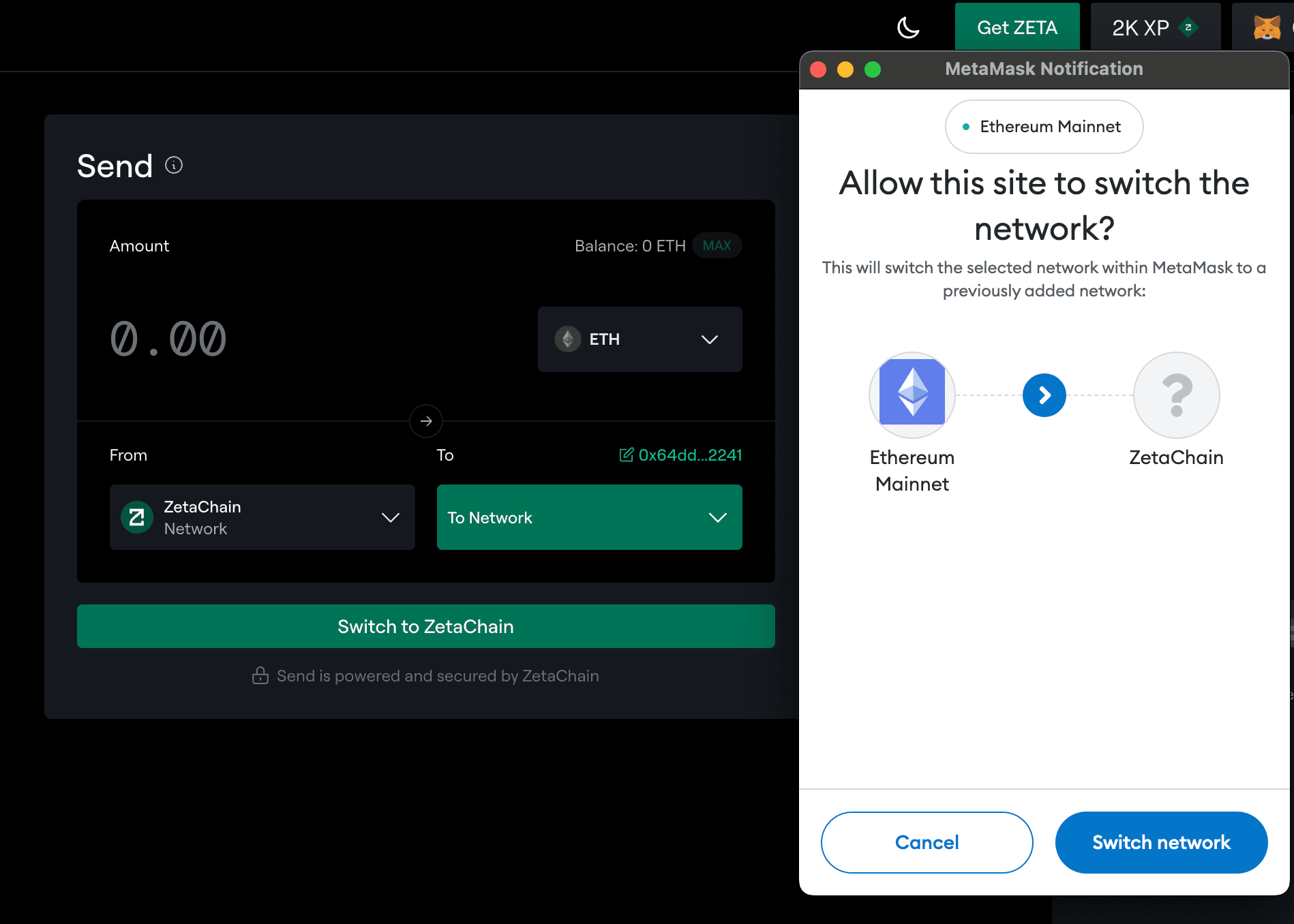Open the ETH token dropdown
Viewport: 1294px width, 924px height.
click(x=640, y=339)
